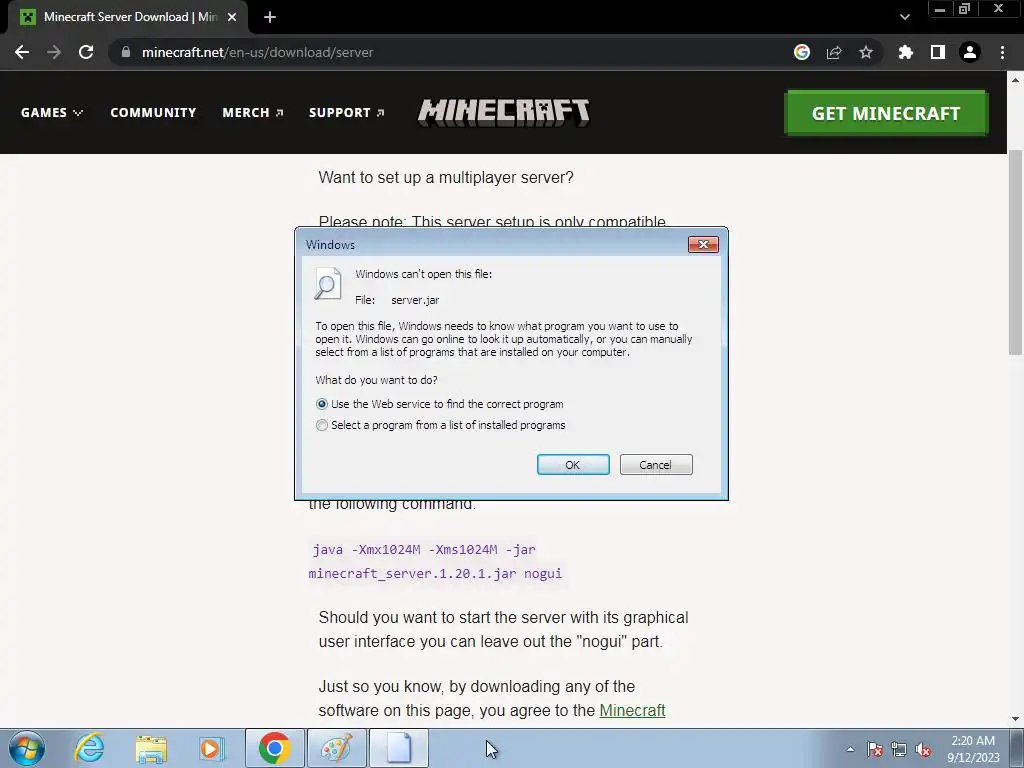The image size is (1024, 768).
Task: Open Action Center flag icon
Action: coord(874,749)
